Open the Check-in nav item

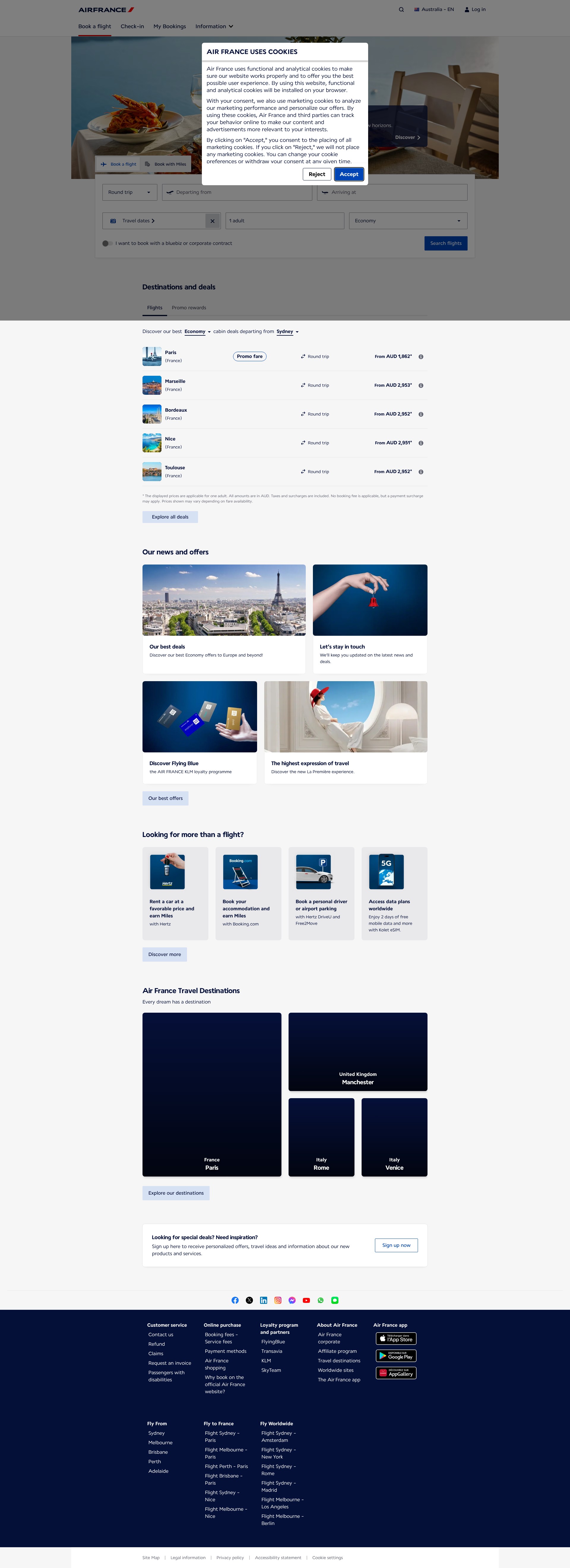tap(132, 26)
